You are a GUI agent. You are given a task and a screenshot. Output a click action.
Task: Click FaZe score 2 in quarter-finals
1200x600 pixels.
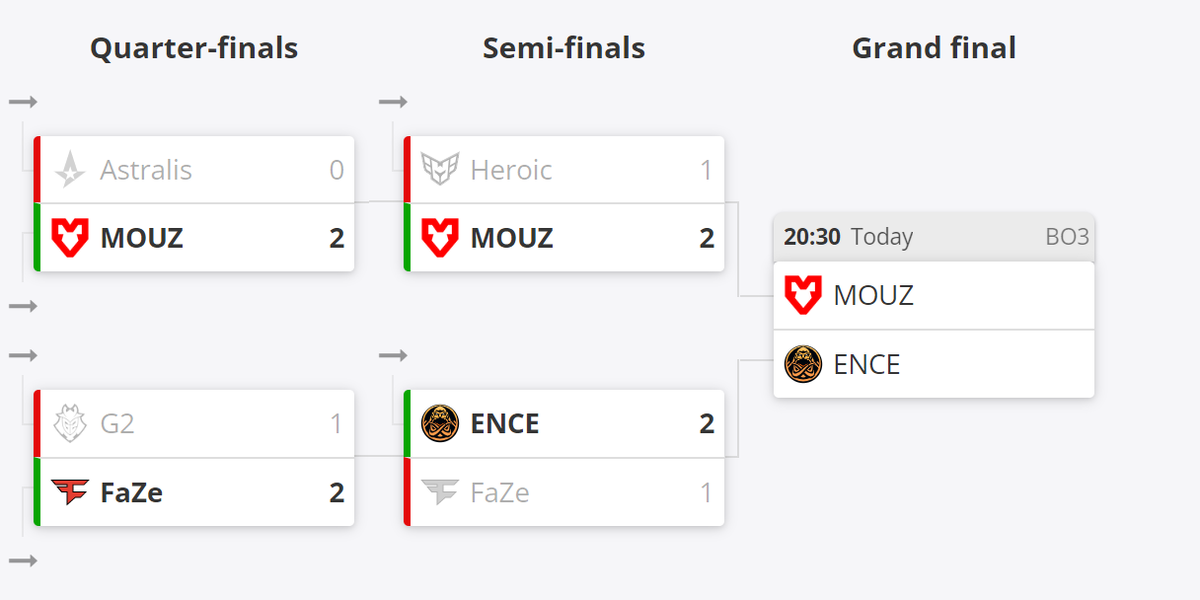point(337,492)
